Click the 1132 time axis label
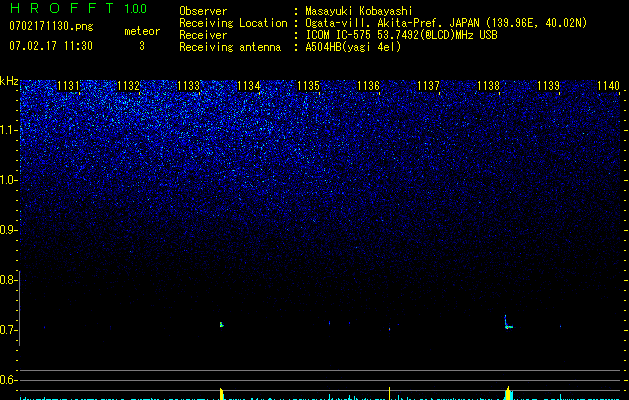 click(128, 86)
